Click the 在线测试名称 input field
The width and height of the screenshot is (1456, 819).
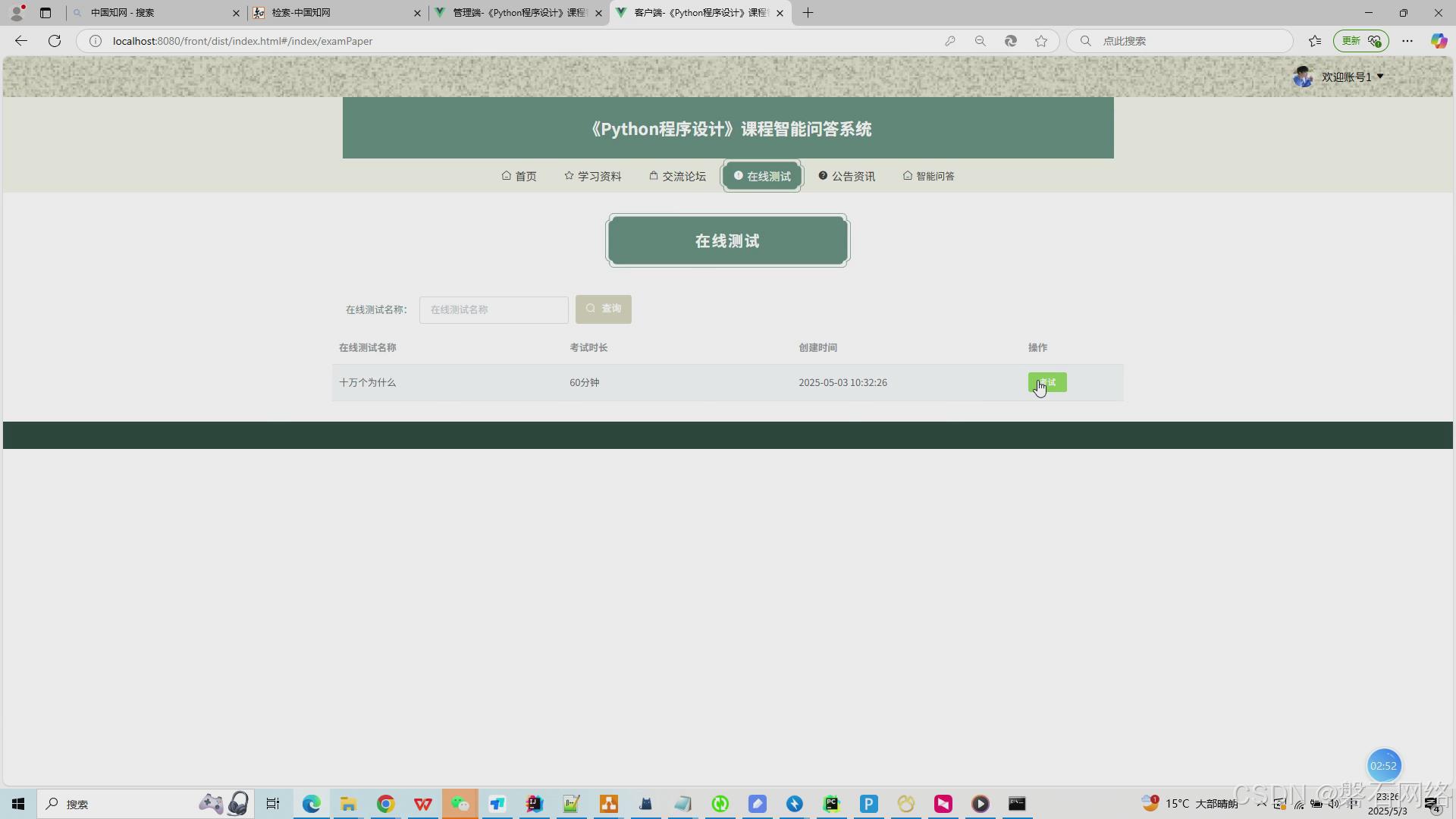tap(494, 309)
